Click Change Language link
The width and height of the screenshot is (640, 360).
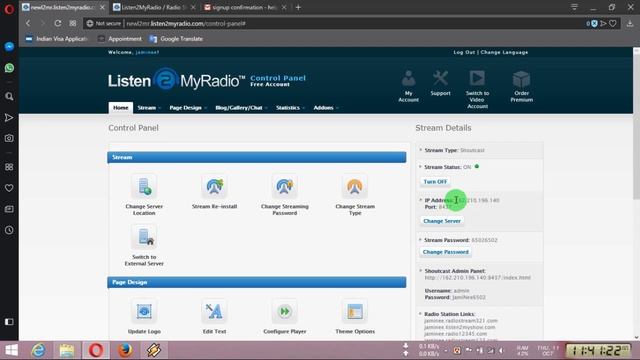(x=504, y=52)
